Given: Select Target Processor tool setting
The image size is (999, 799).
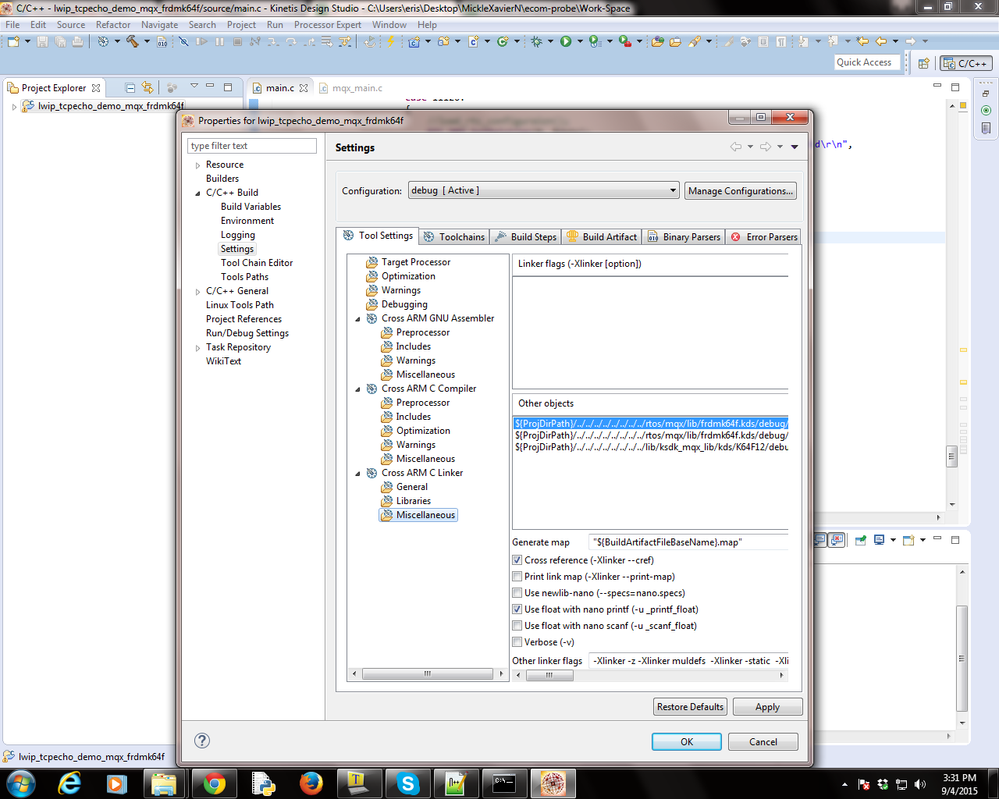Looking at the screenshot, I should click(x=415, y=262).
